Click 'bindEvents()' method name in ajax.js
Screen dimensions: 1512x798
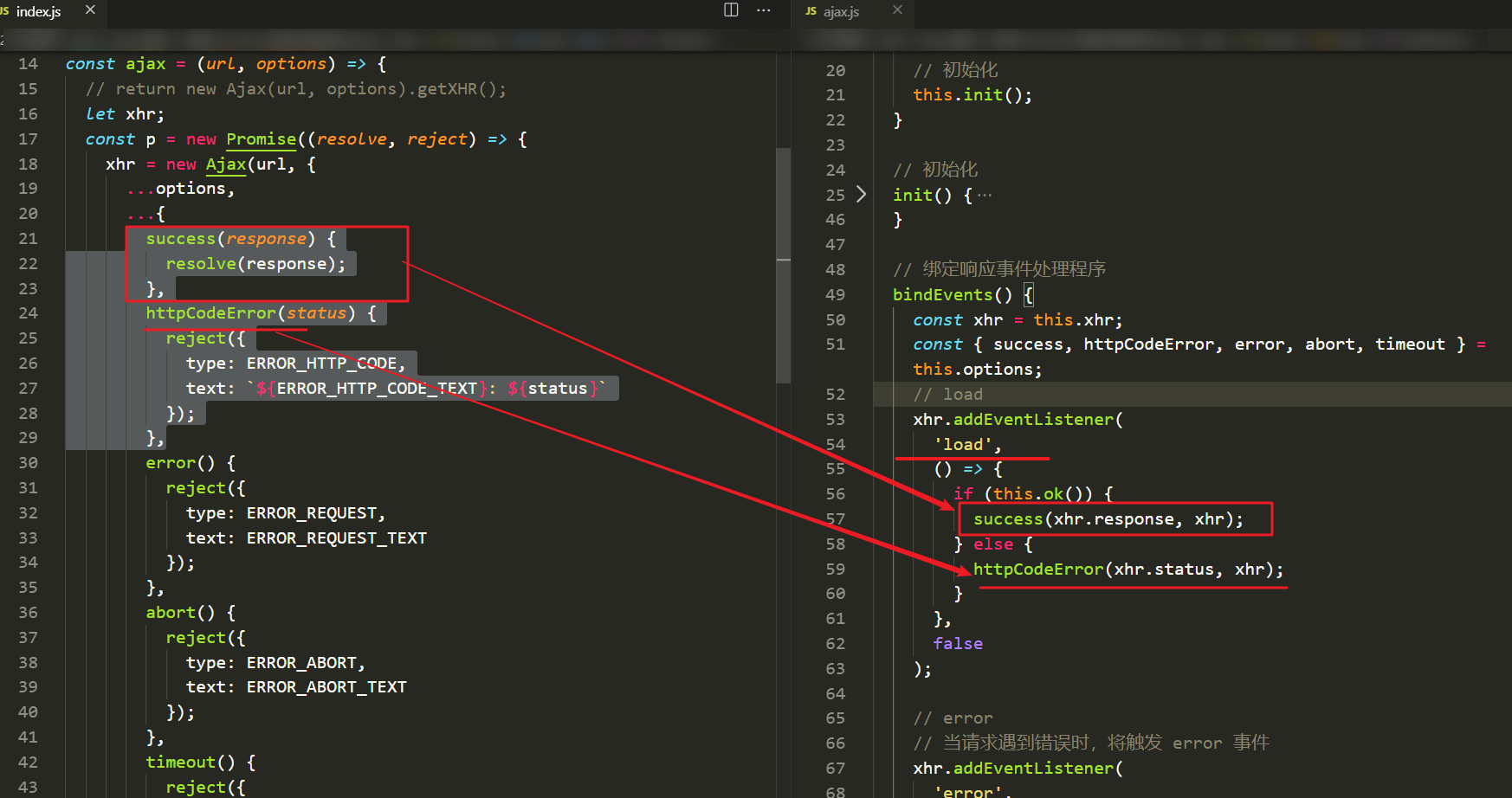click(x=953, y=295)
